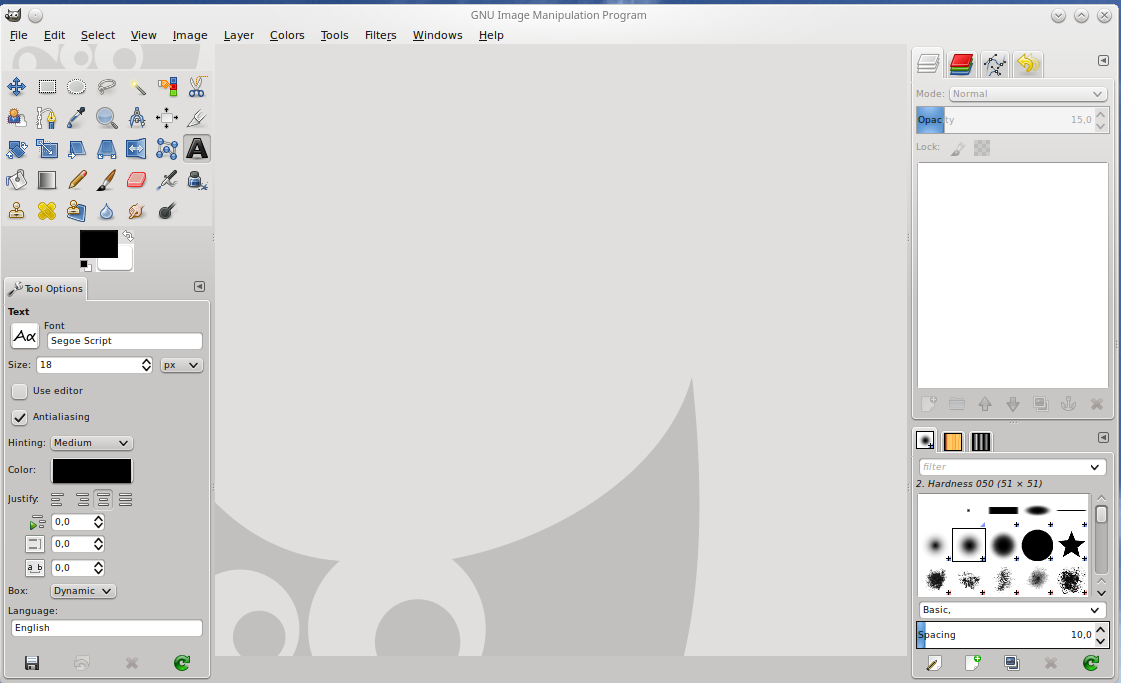Choose the Color Picker eyedropper tool
1121x683 pixels.
(76, 118)
